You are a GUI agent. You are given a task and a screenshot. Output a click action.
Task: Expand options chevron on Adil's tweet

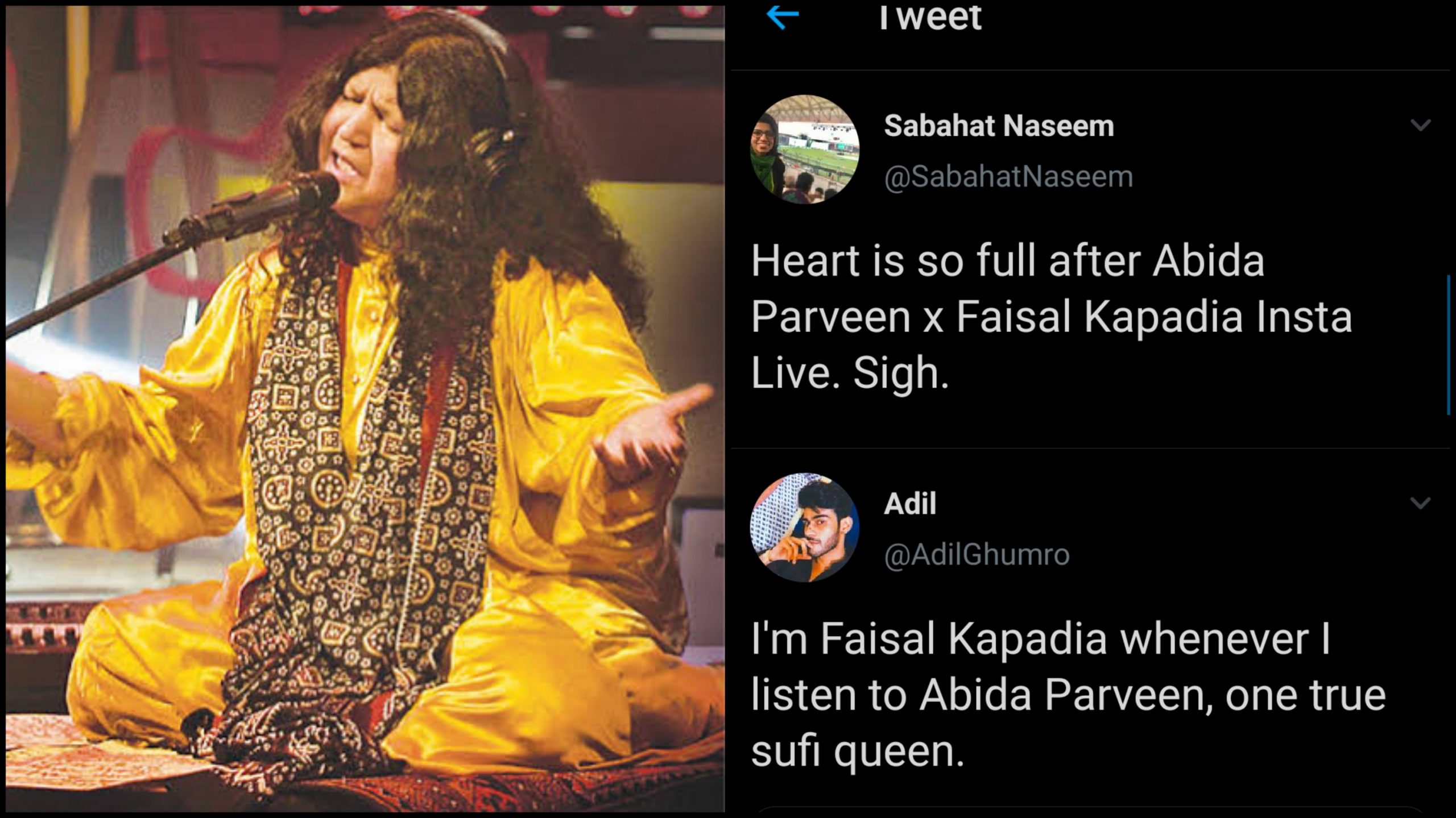click(x=1420, y=503)
